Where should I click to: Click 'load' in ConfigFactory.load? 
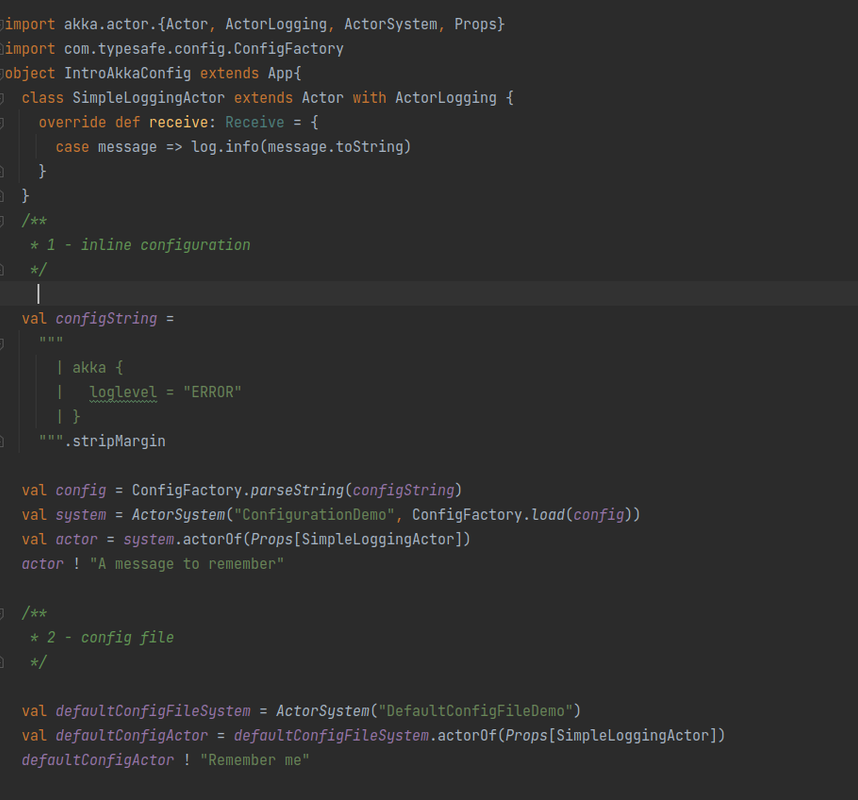coord(547,514)
